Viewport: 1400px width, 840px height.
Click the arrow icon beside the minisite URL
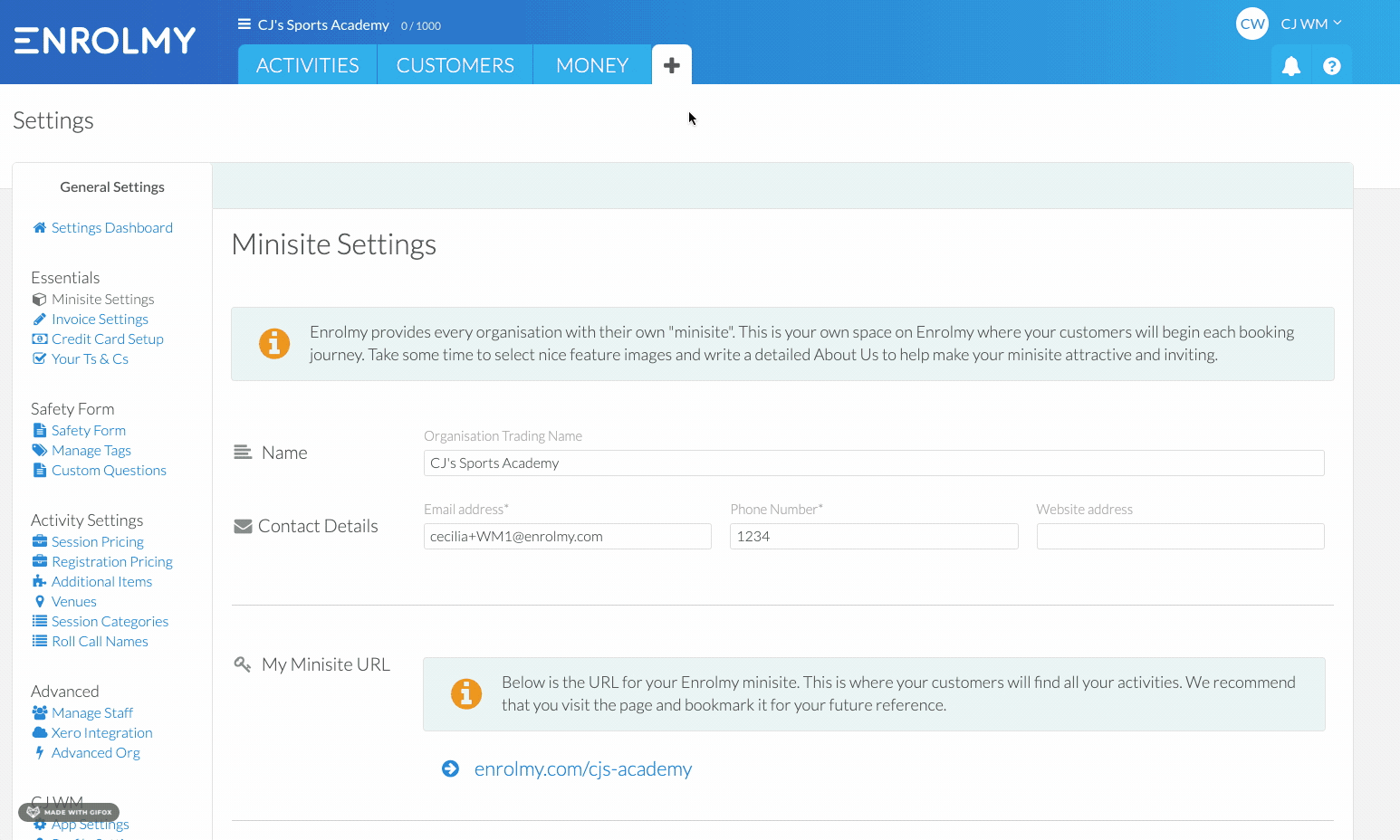click(450, 769)
